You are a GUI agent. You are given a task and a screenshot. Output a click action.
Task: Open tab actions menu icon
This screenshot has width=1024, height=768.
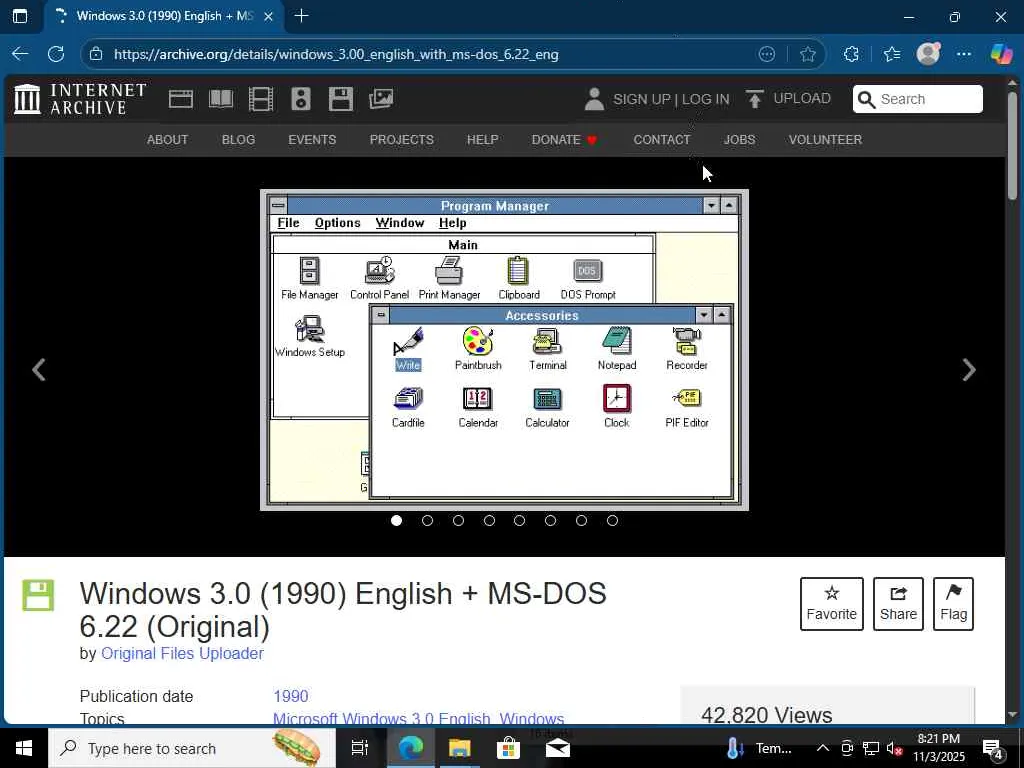[20, 16]
